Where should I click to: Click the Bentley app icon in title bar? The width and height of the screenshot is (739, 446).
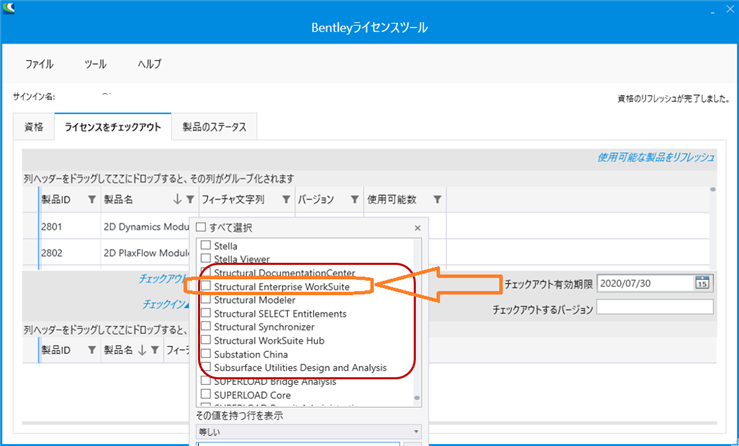tap(8, 8)
